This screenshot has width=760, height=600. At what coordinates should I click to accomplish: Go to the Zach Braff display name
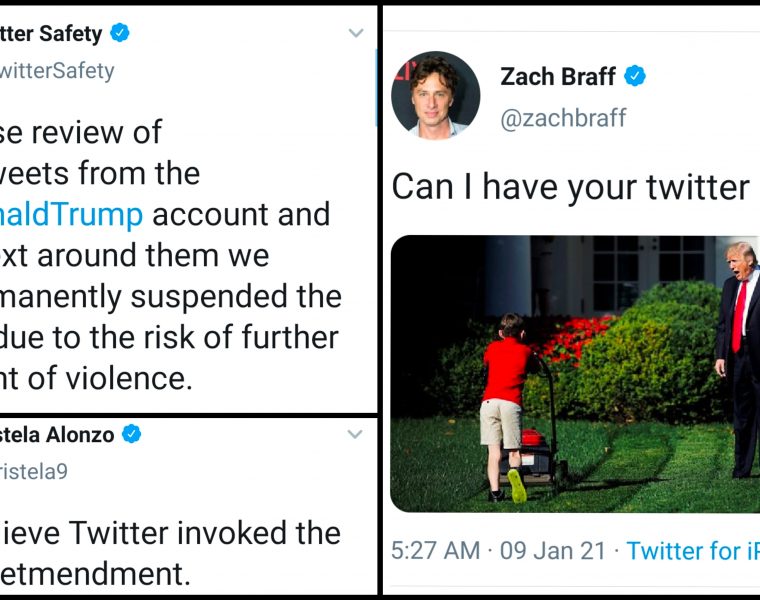(557, 76)
